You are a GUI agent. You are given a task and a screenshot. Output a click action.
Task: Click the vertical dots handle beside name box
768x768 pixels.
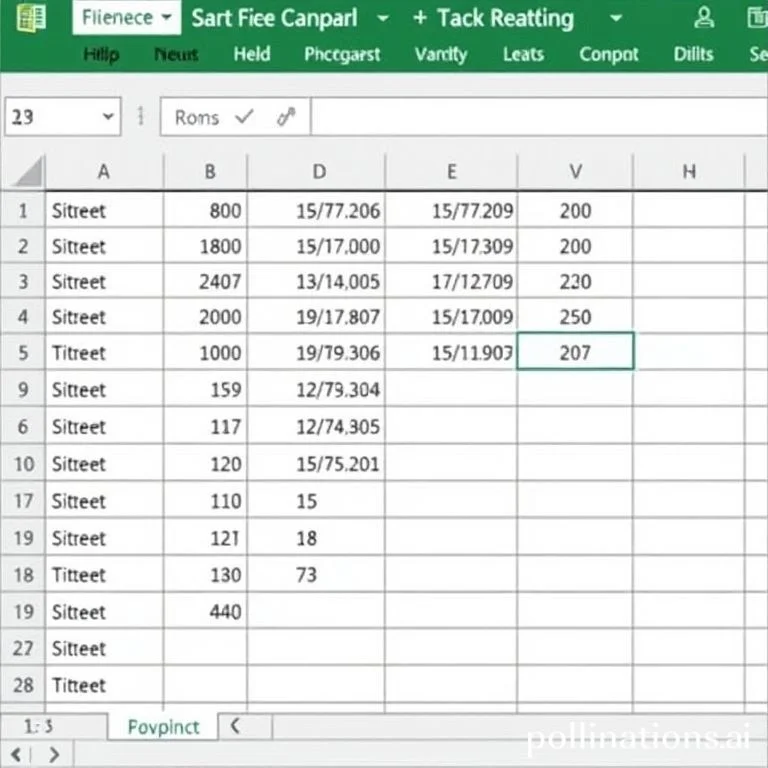141,117
